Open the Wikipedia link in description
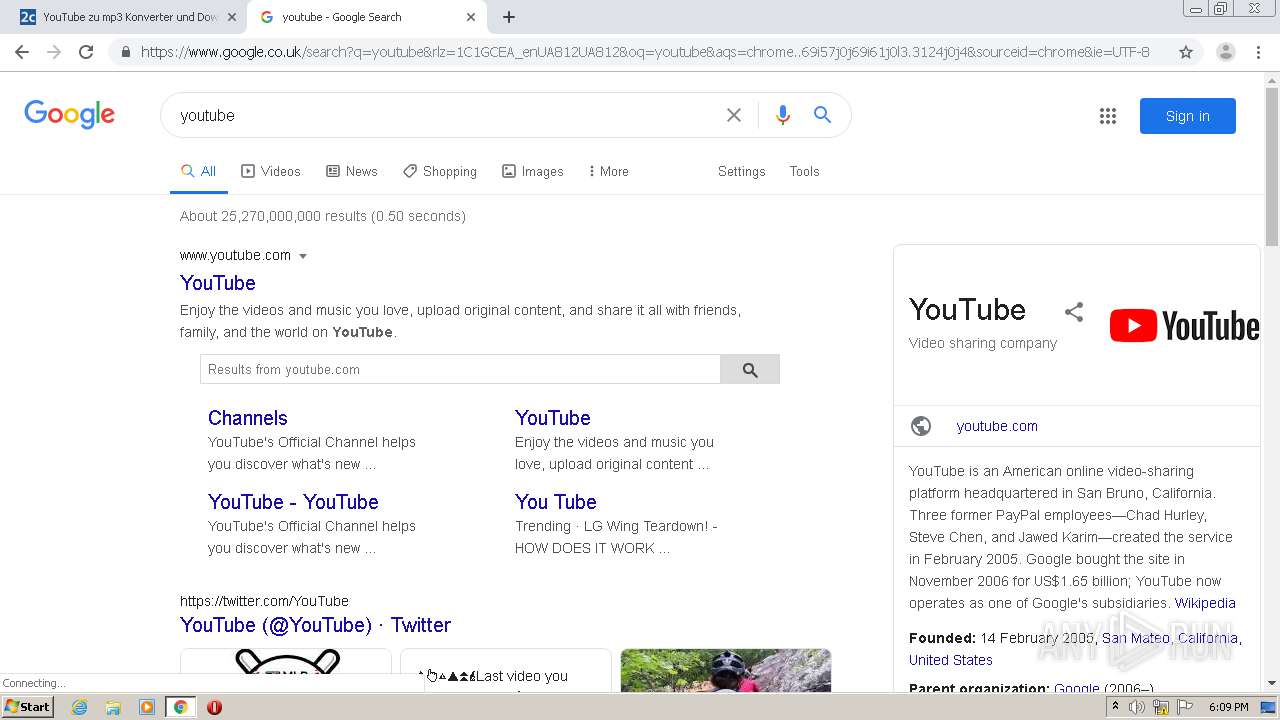Viewport: 1280px width, 720px height. click(x=1205, y=603)
